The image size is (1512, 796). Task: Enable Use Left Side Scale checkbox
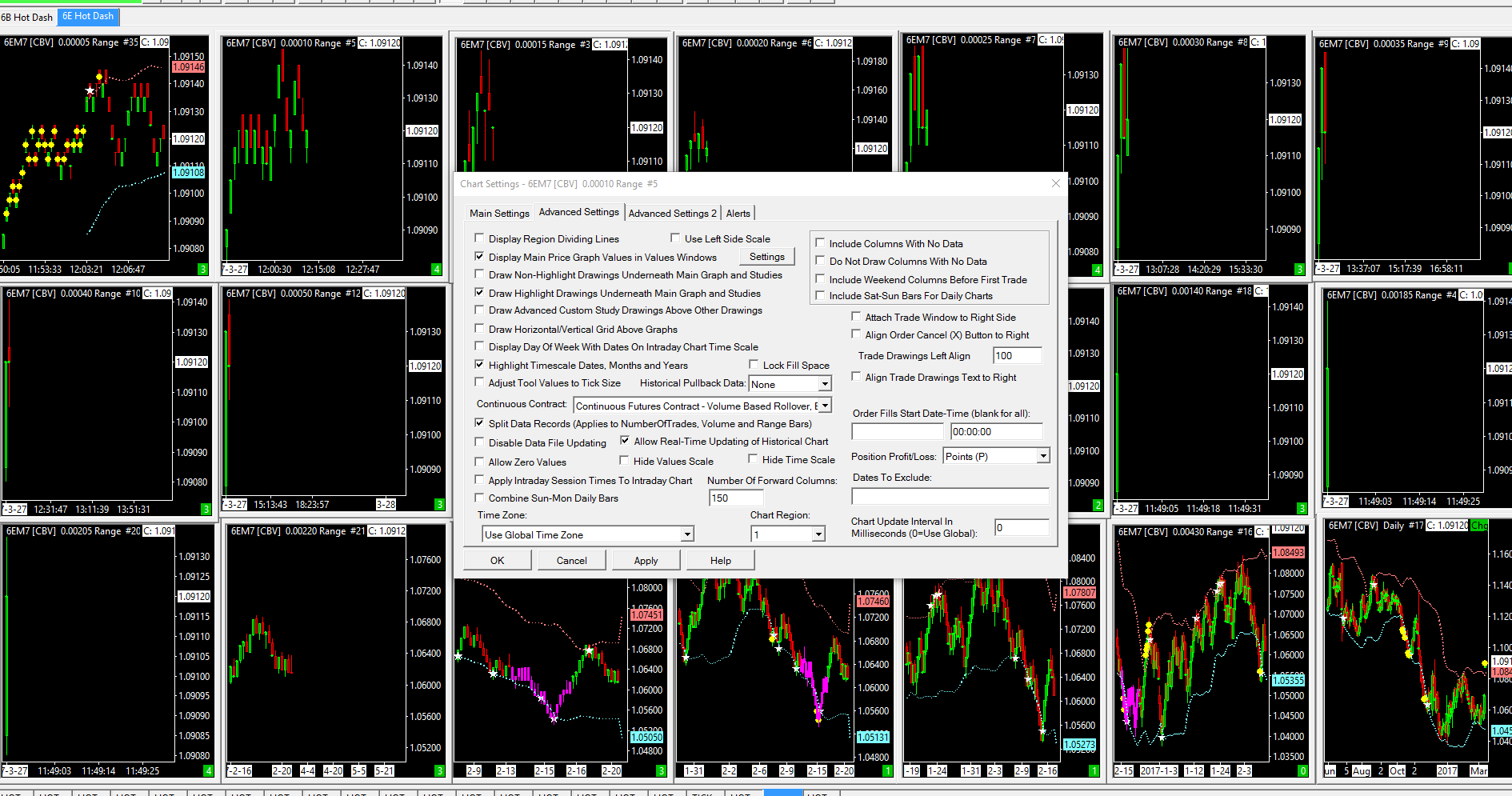[x=675, y=238]
